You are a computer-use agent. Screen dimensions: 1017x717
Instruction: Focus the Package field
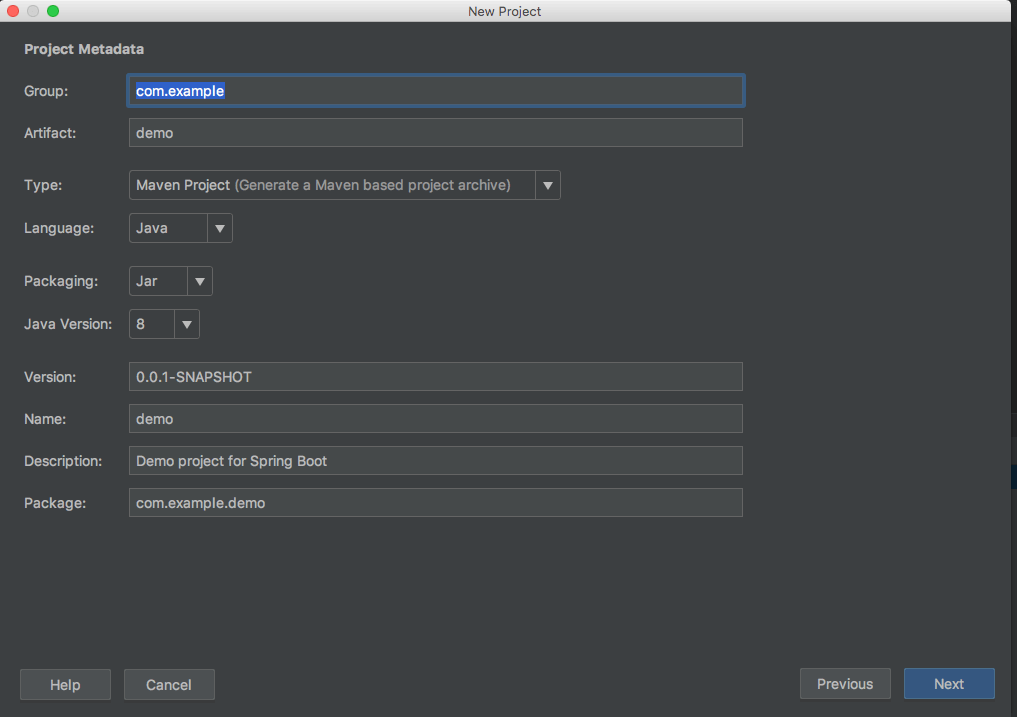[x=435, y=503]
